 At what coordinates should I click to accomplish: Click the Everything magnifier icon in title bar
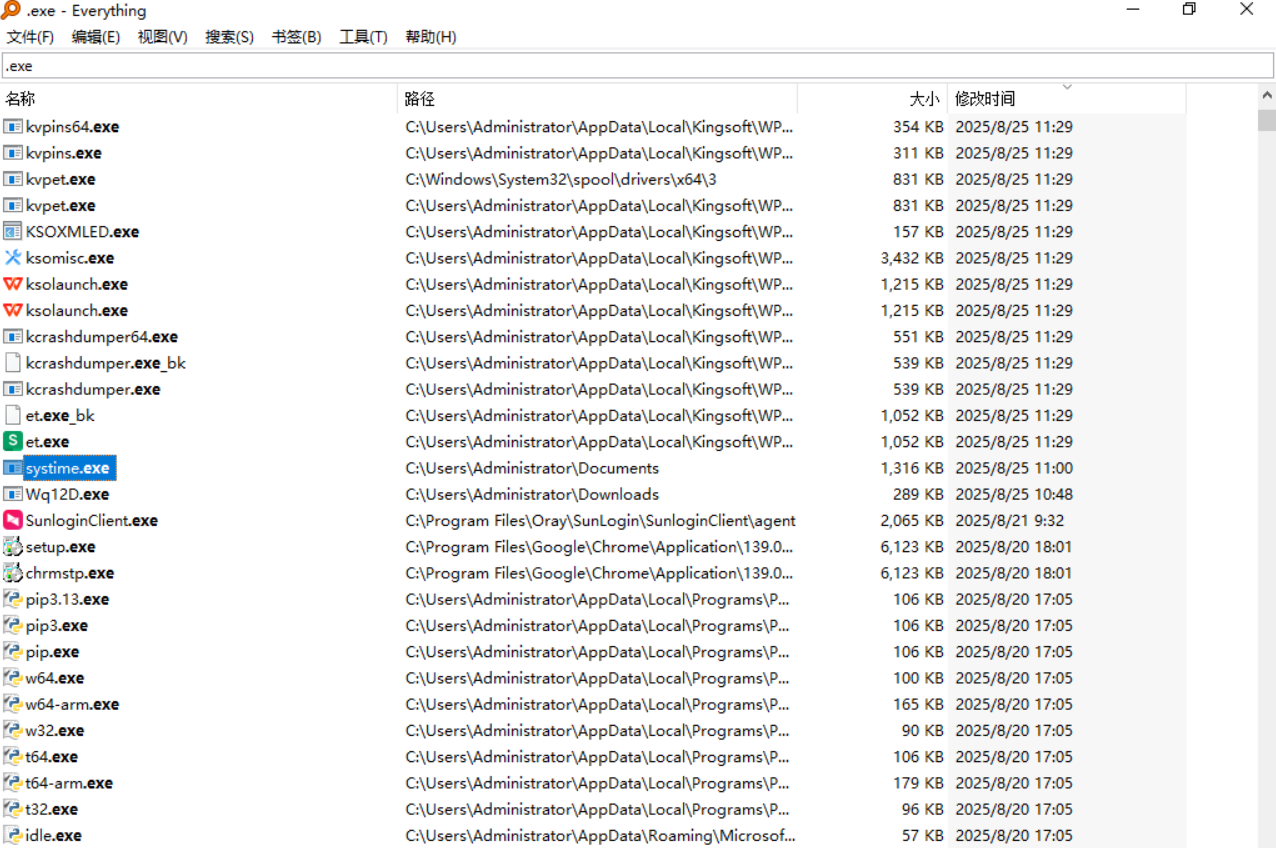pyautogui.click(x=12, y=11)
